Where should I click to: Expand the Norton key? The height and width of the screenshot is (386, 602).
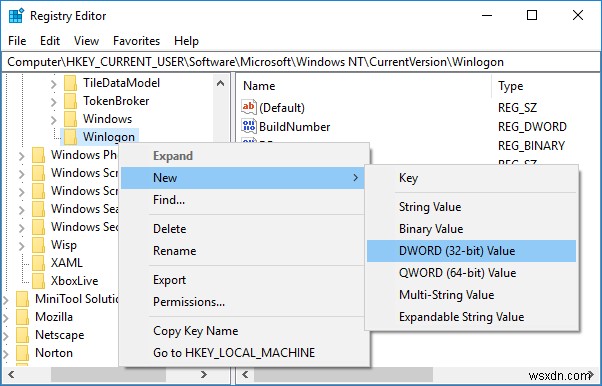pos(5,354)
